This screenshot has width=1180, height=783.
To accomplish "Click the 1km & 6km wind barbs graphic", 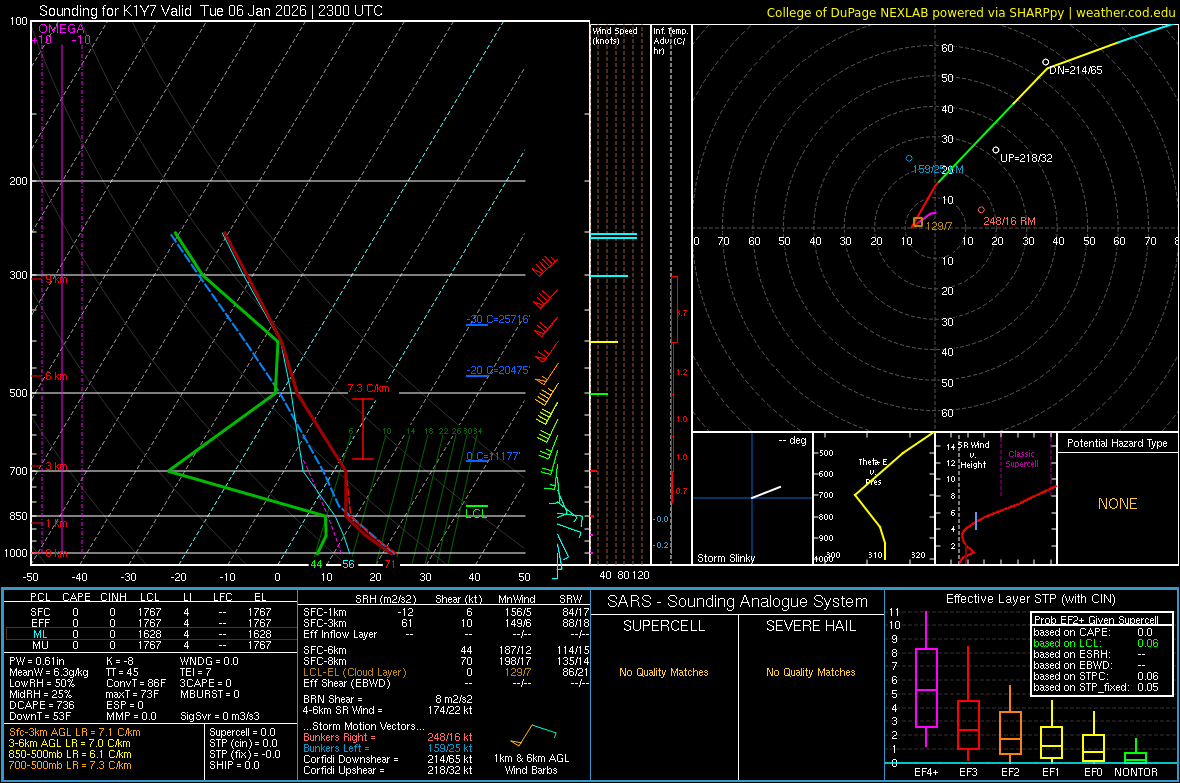I will tap(533, 735).
